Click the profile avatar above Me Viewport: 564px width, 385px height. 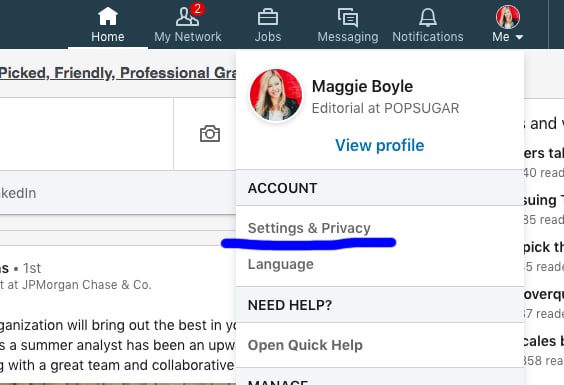click(x=508, y=17)
